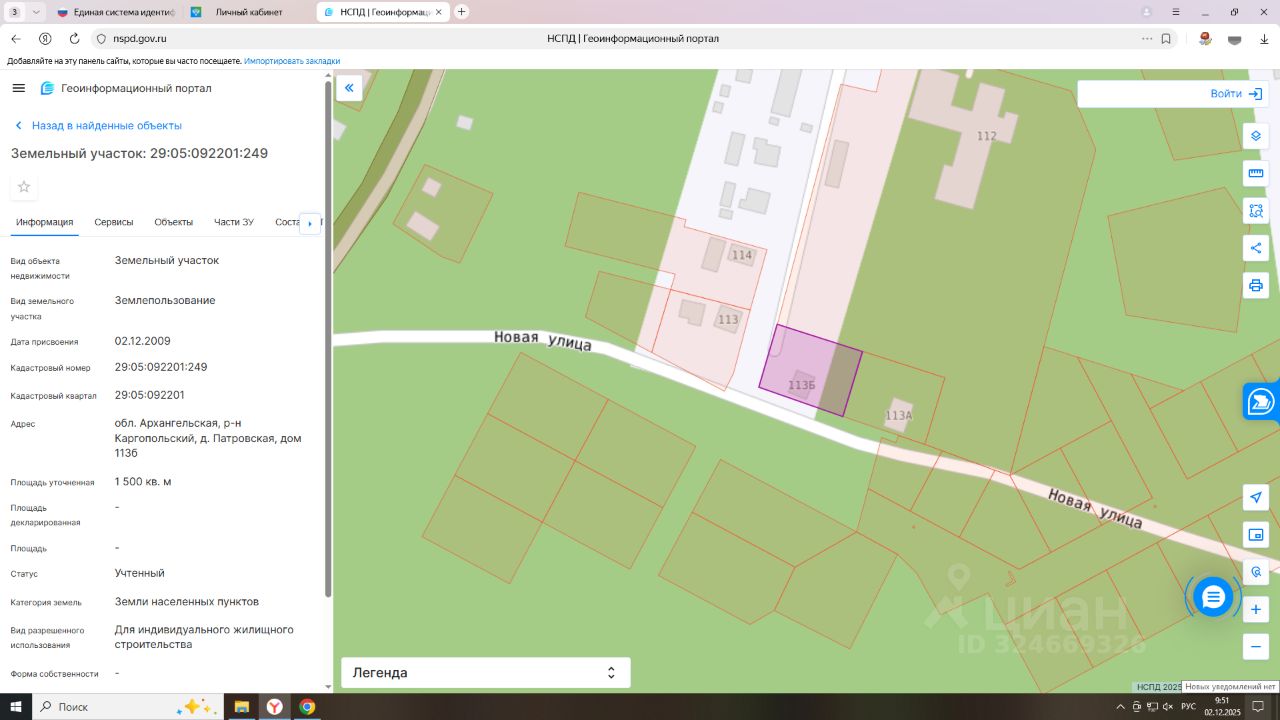
Task: Open the map layers tool
Action: pos(1256,135)
